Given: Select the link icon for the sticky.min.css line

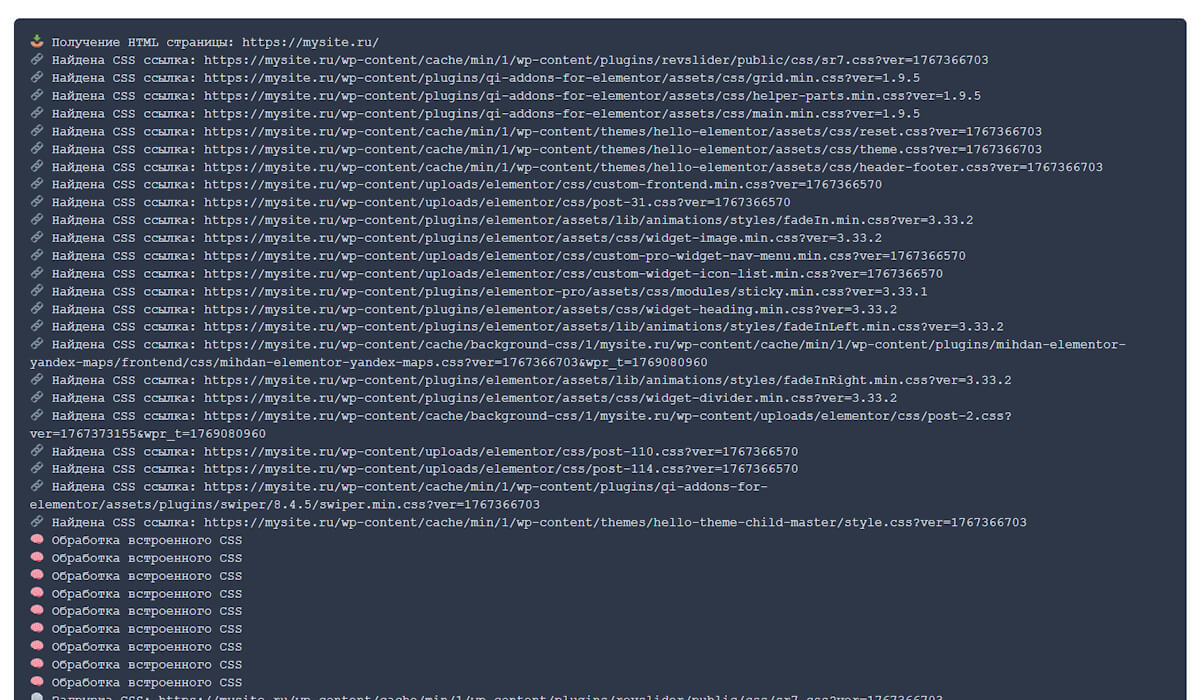Looking at the screenshot, I should click(x=37, y=292).
